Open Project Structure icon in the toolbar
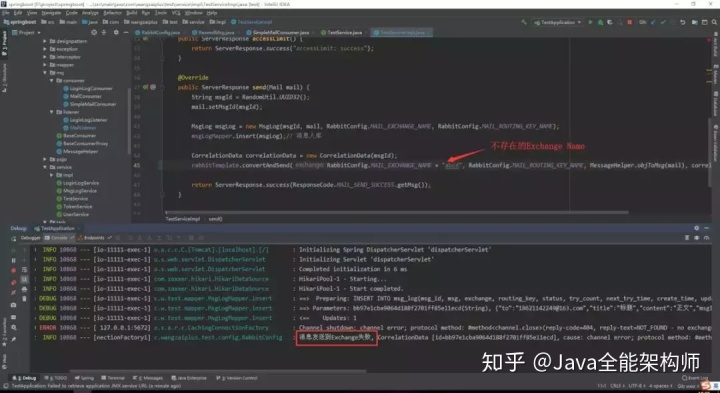 coord(694,22)
